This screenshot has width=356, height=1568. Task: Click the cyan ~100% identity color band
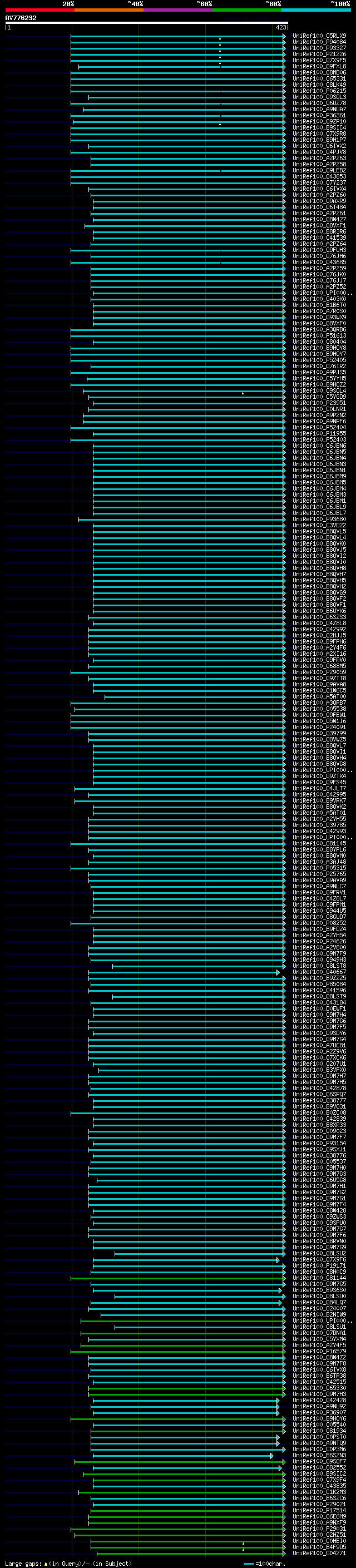[316, 10]
